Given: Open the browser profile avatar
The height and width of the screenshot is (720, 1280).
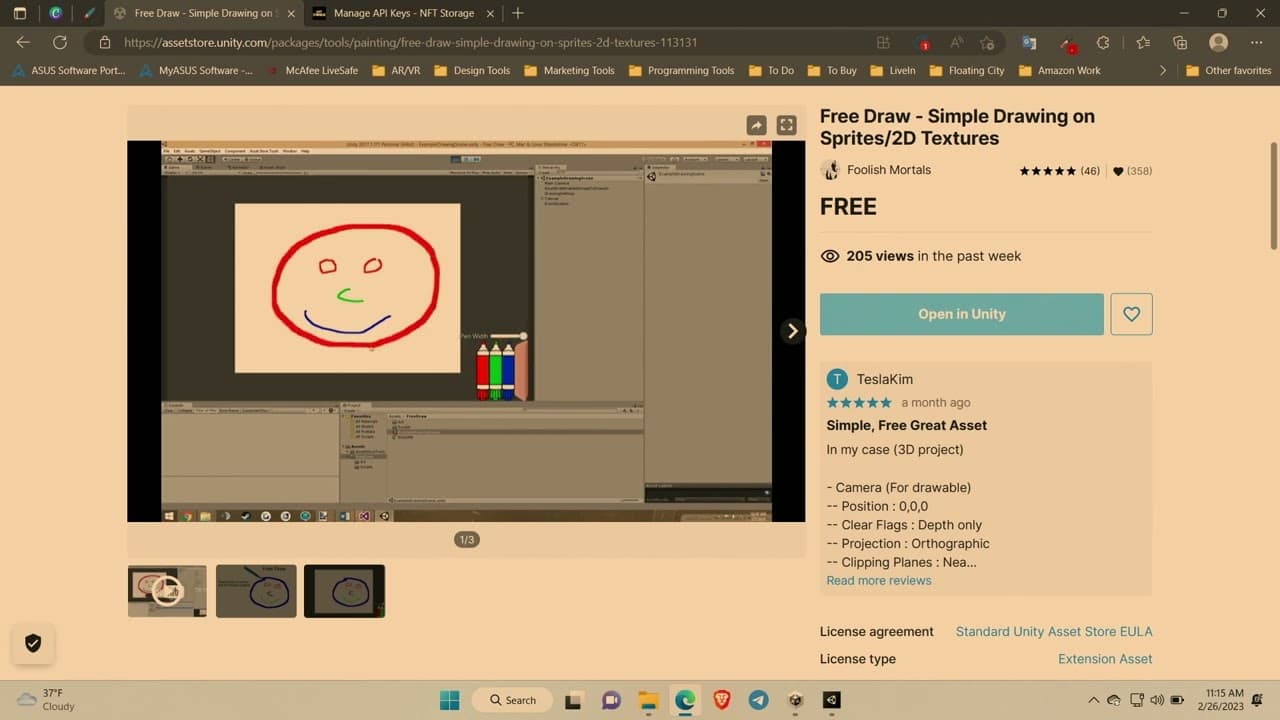Looking at the screenshot, I should click(x=1218, y=43).
